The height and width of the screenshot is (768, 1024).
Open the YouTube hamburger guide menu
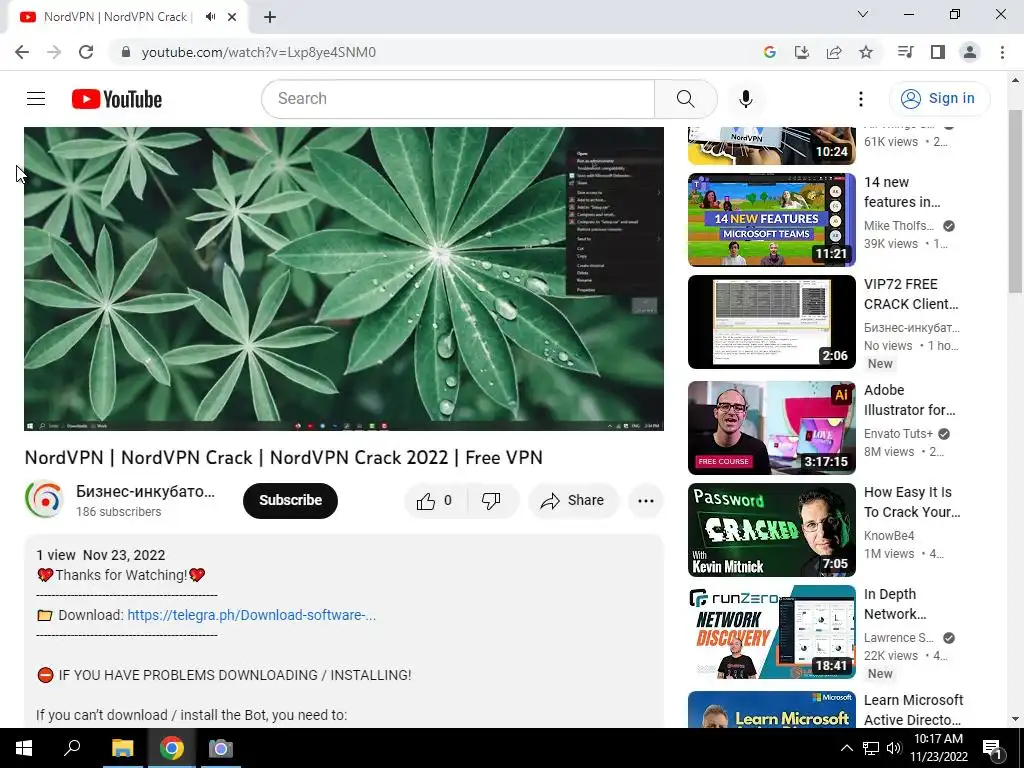point(36,99)
